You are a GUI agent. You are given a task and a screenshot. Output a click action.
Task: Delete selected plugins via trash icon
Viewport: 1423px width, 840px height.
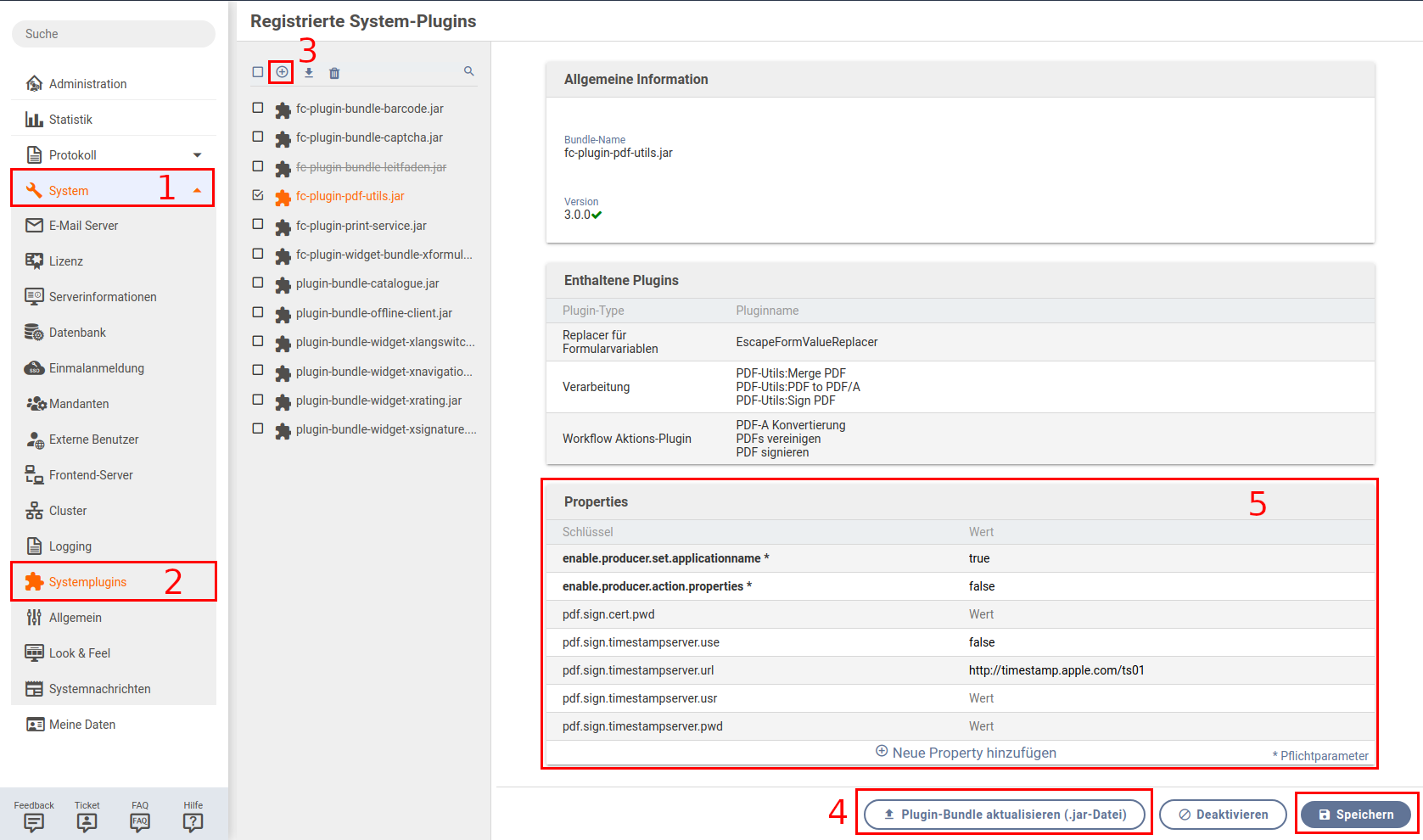(x=334, y=72)
